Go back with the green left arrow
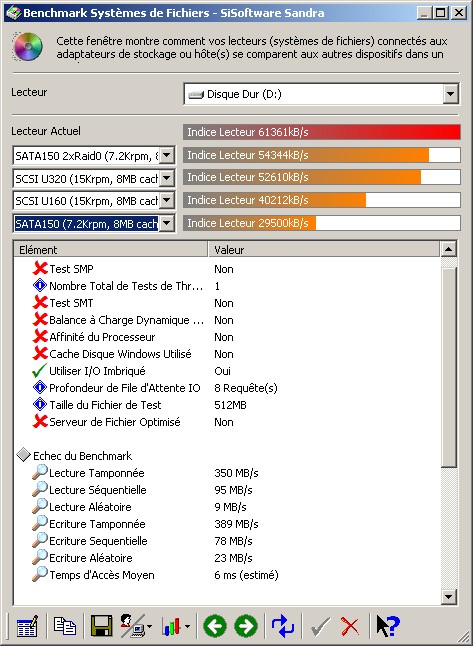This screenshot has height=646, width=473. [215, 626]
